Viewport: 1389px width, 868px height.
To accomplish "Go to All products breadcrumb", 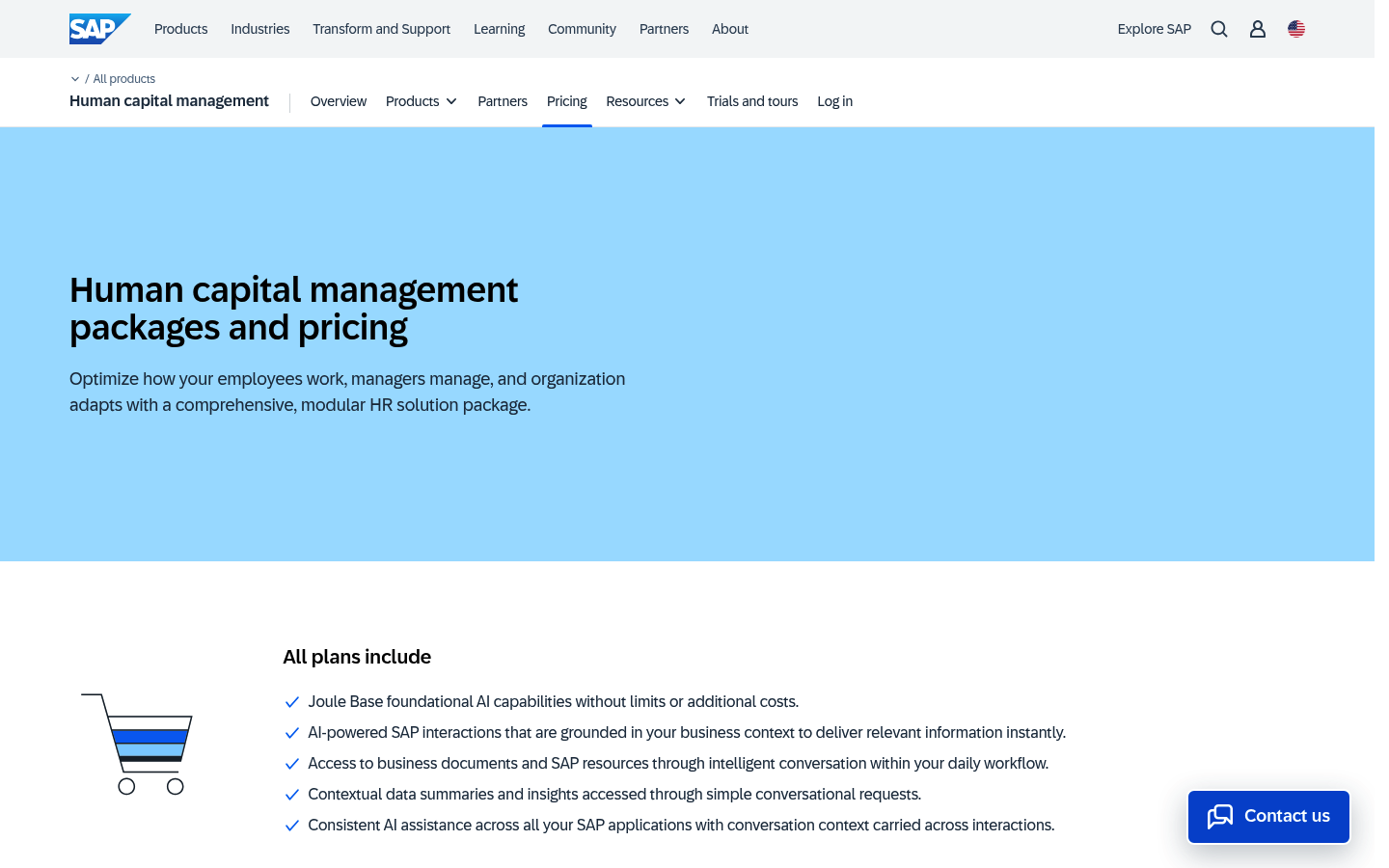I will [x=124, y=79].
